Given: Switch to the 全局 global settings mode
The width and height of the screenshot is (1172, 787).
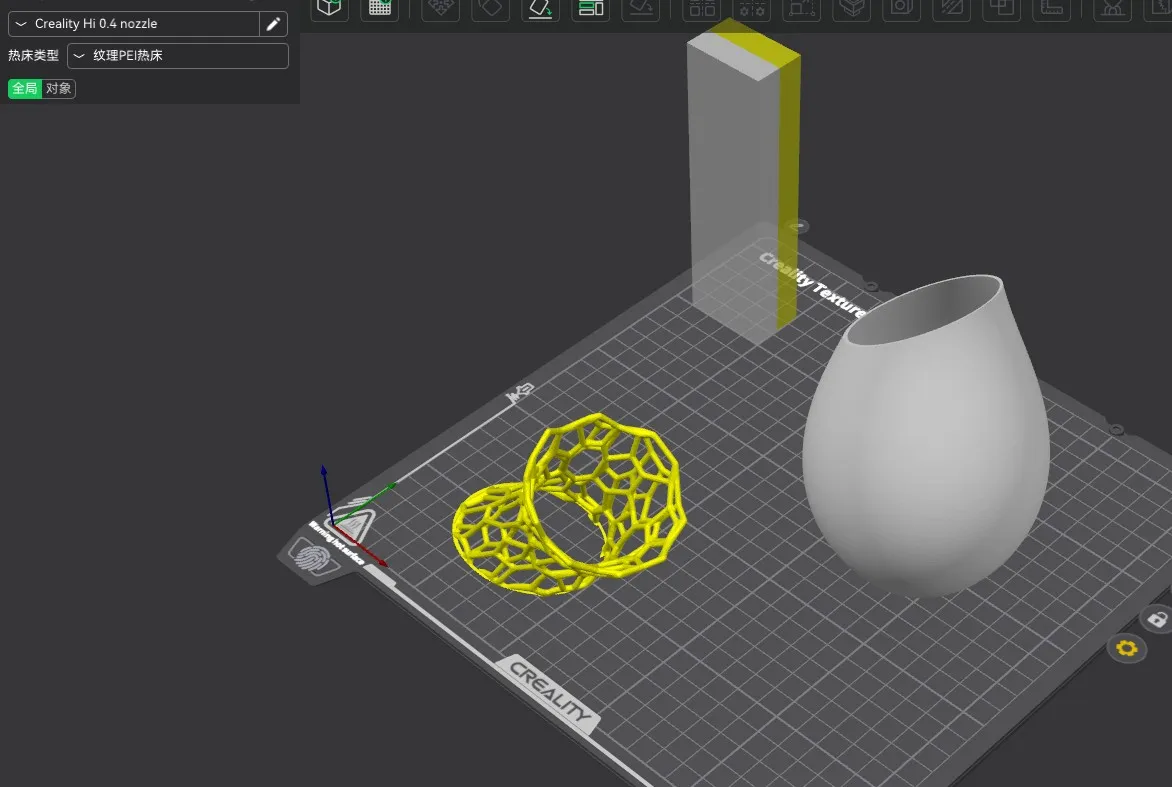Looking at the screenshot, I should point(25,89).
